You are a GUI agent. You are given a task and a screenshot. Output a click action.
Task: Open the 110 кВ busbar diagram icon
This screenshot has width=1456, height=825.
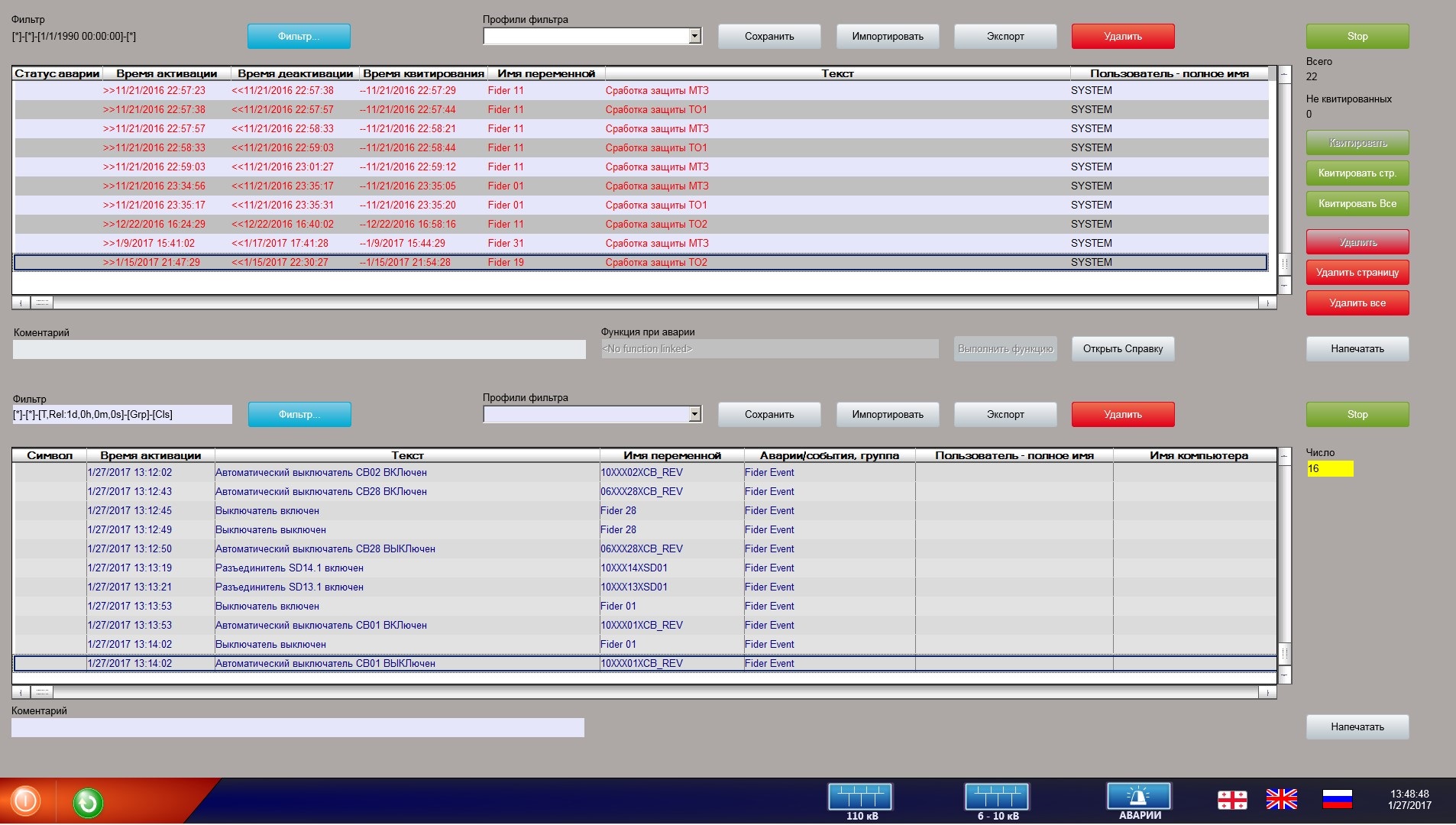(x=860, y=797)
